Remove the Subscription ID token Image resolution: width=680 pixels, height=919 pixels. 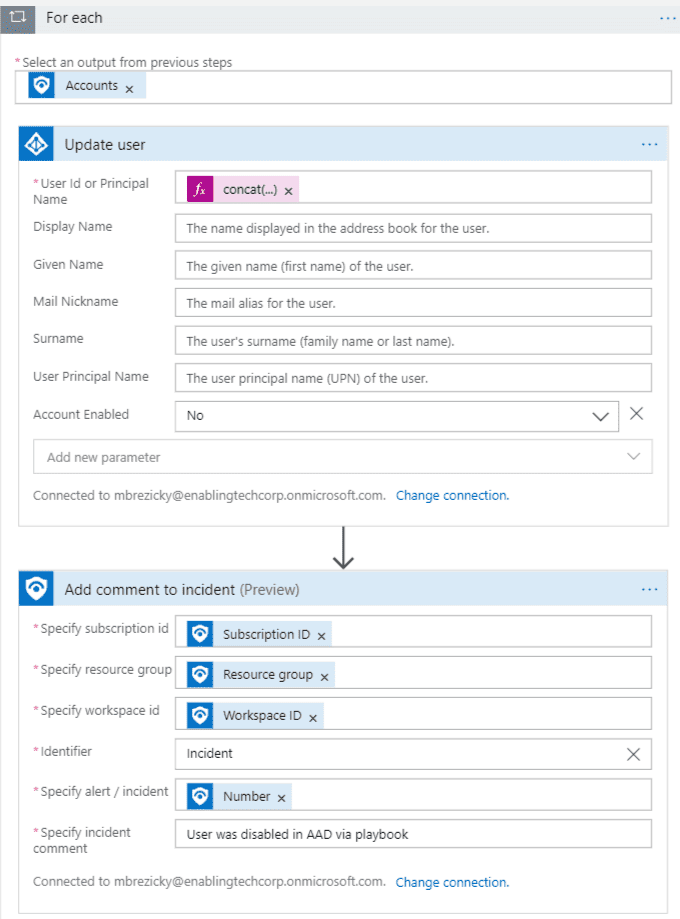(321, 636)
